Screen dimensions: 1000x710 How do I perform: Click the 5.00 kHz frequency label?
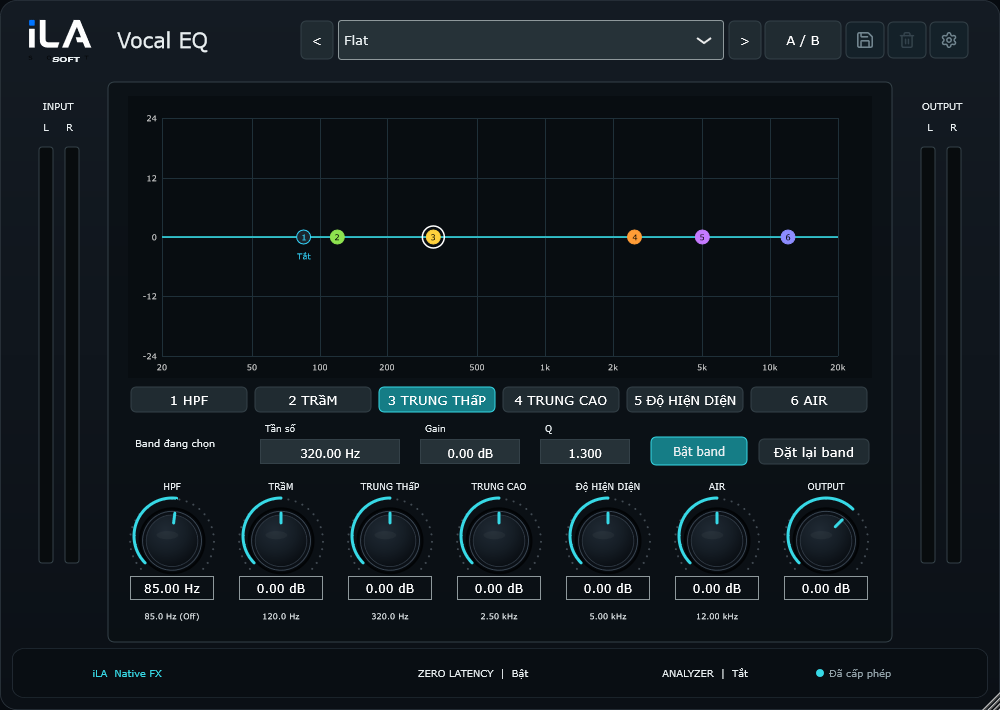pos(608,616)
